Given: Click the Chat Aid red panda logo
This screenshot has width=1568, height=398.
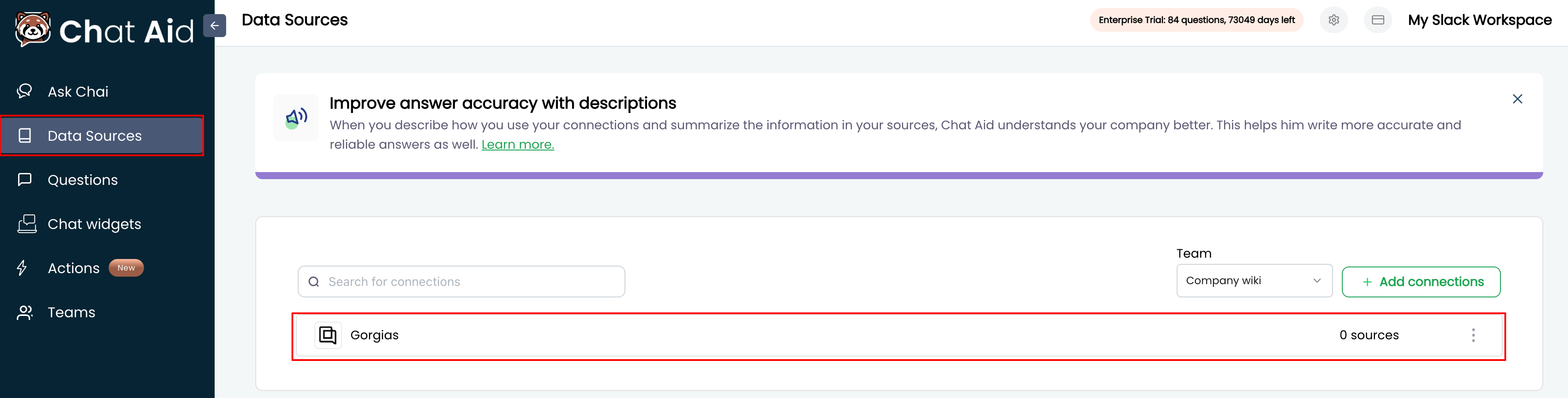Looking at the screenshot, I should 33,29.
